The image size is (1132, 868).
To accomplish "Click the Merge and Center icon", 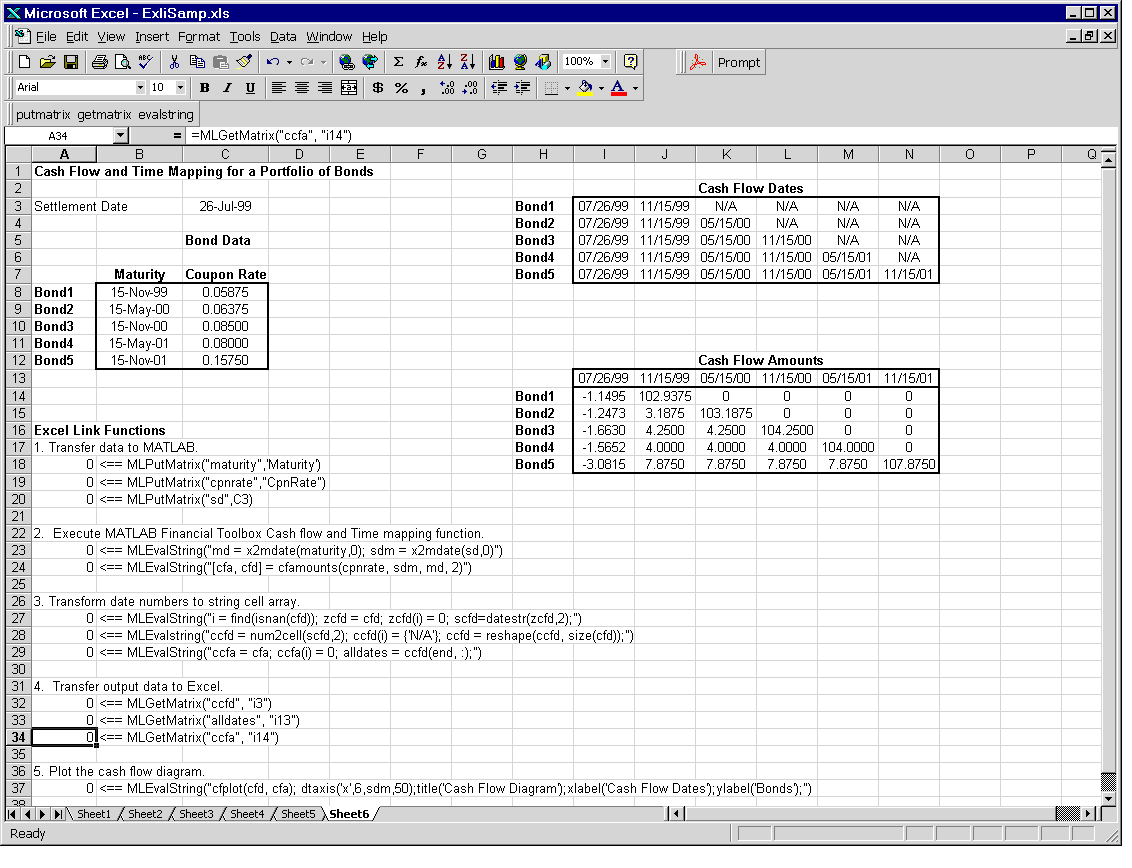I will pyautogui.click(x=349, y=88).
